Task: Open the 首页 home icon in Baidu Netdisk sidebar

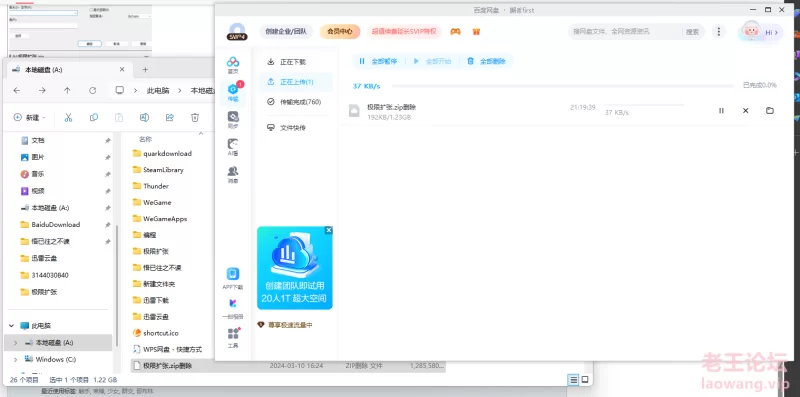Action: point(233,65)
